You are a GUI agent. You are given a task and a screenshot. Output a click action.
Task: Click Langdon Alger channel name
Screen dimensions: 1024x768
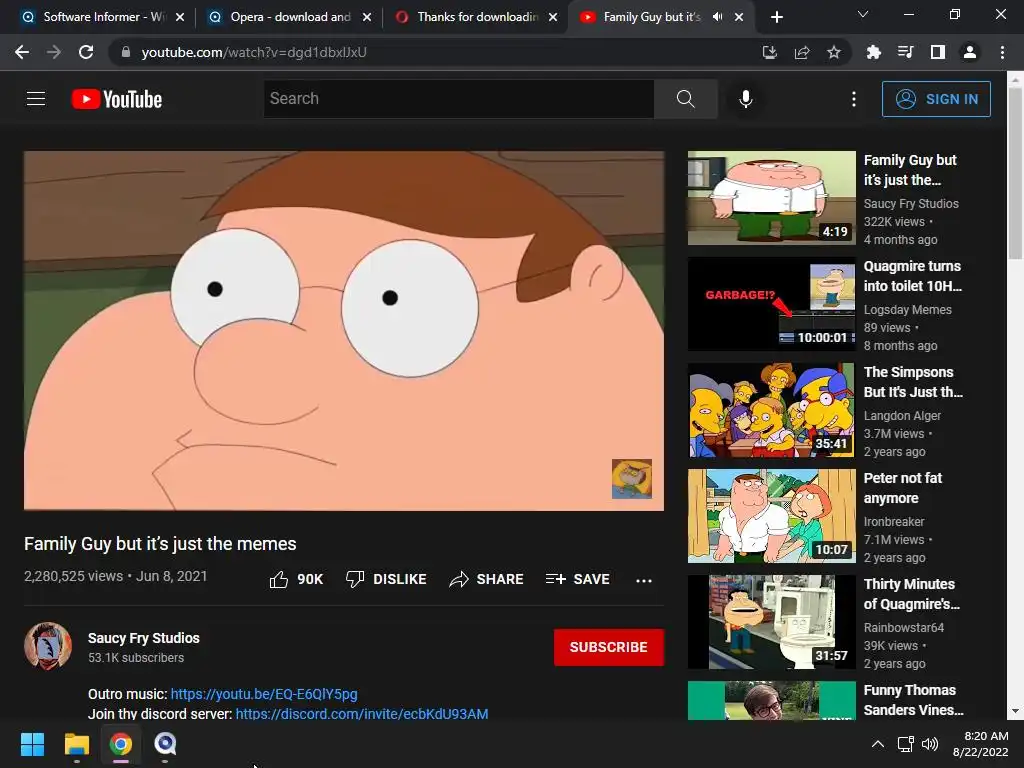[x=903, y=415]
